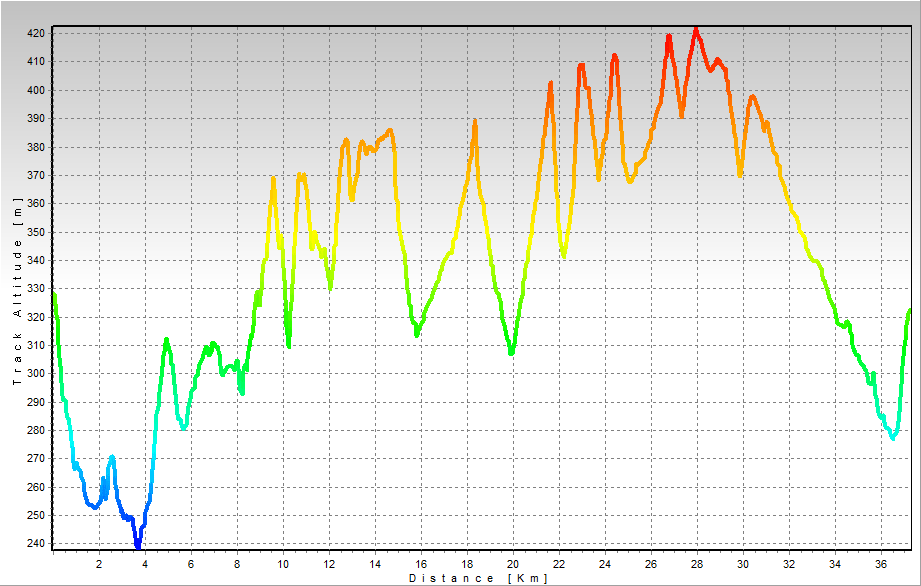Select the orange peak near 21.6 km
This screenshot has height=586, width=921.
(550, 84)
